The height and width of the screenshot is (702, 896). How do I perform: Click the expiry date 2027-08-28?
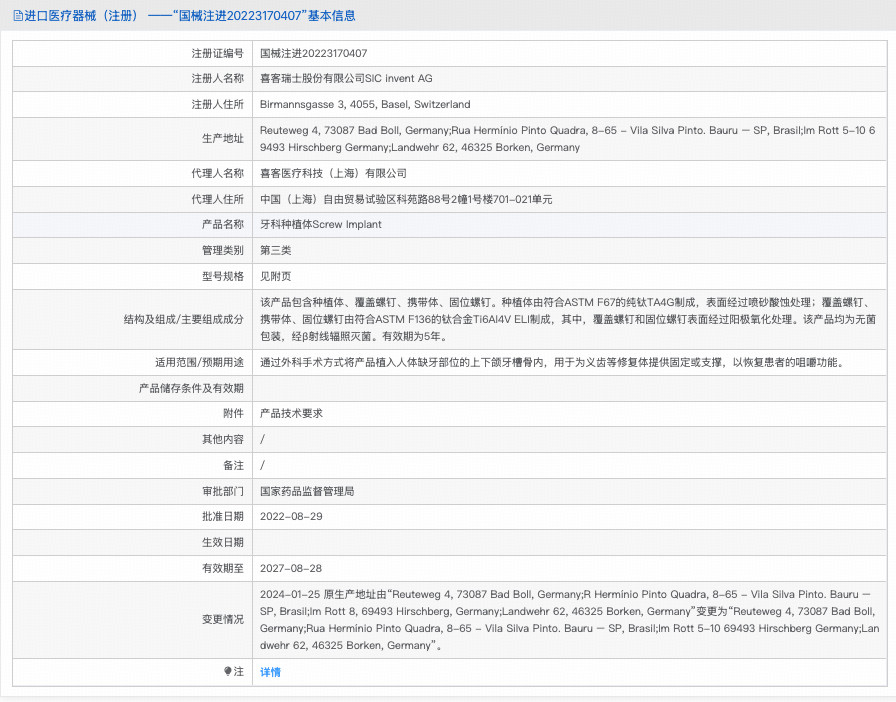coord(291,568)
